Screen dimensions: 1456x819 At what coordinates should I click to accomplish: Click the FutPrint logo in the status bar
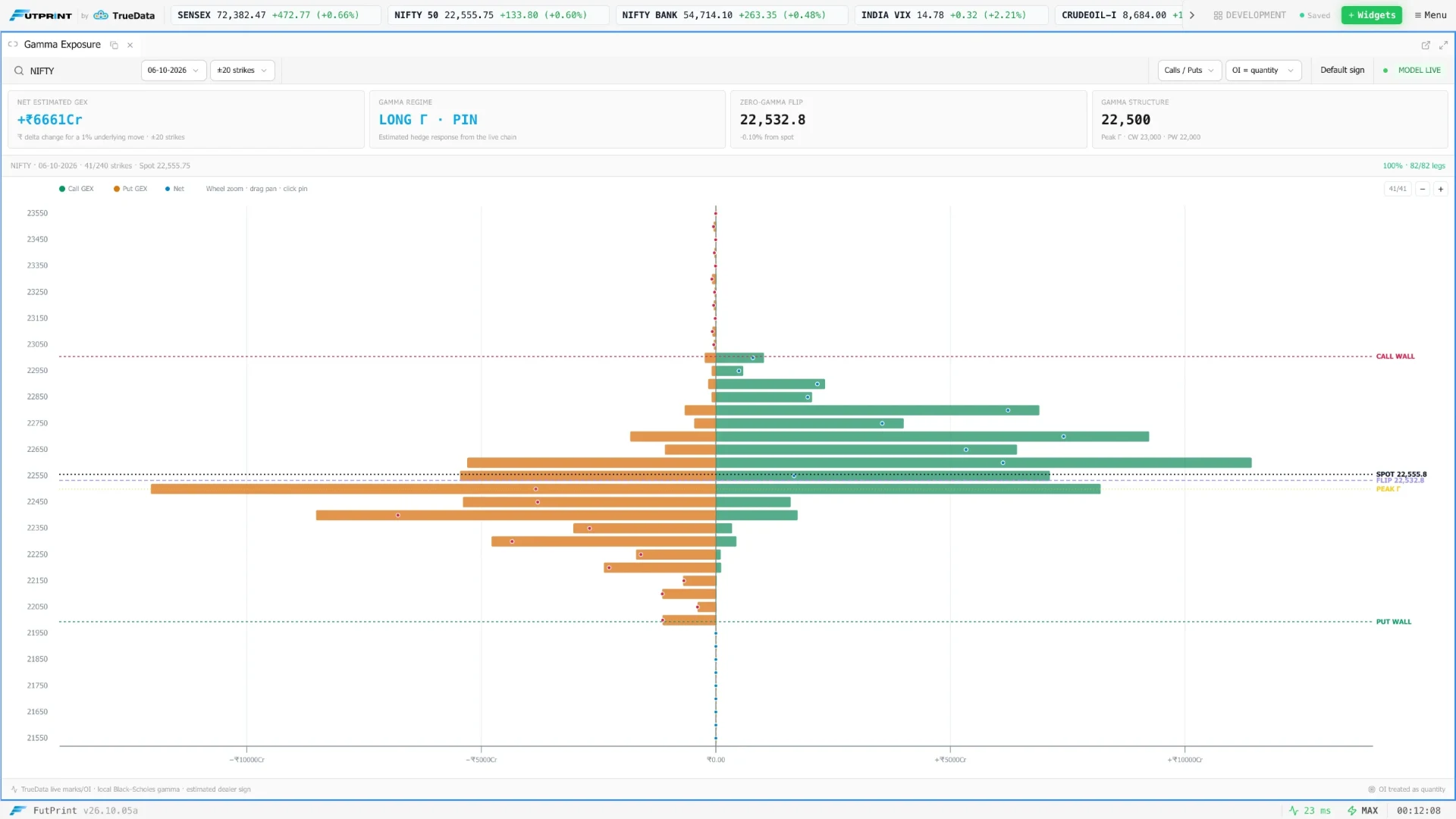[18, 811]
